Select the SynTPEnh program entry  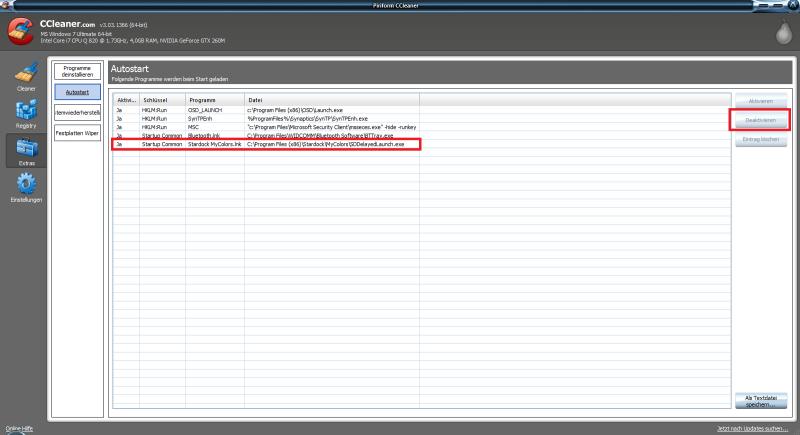coord(199,119)
